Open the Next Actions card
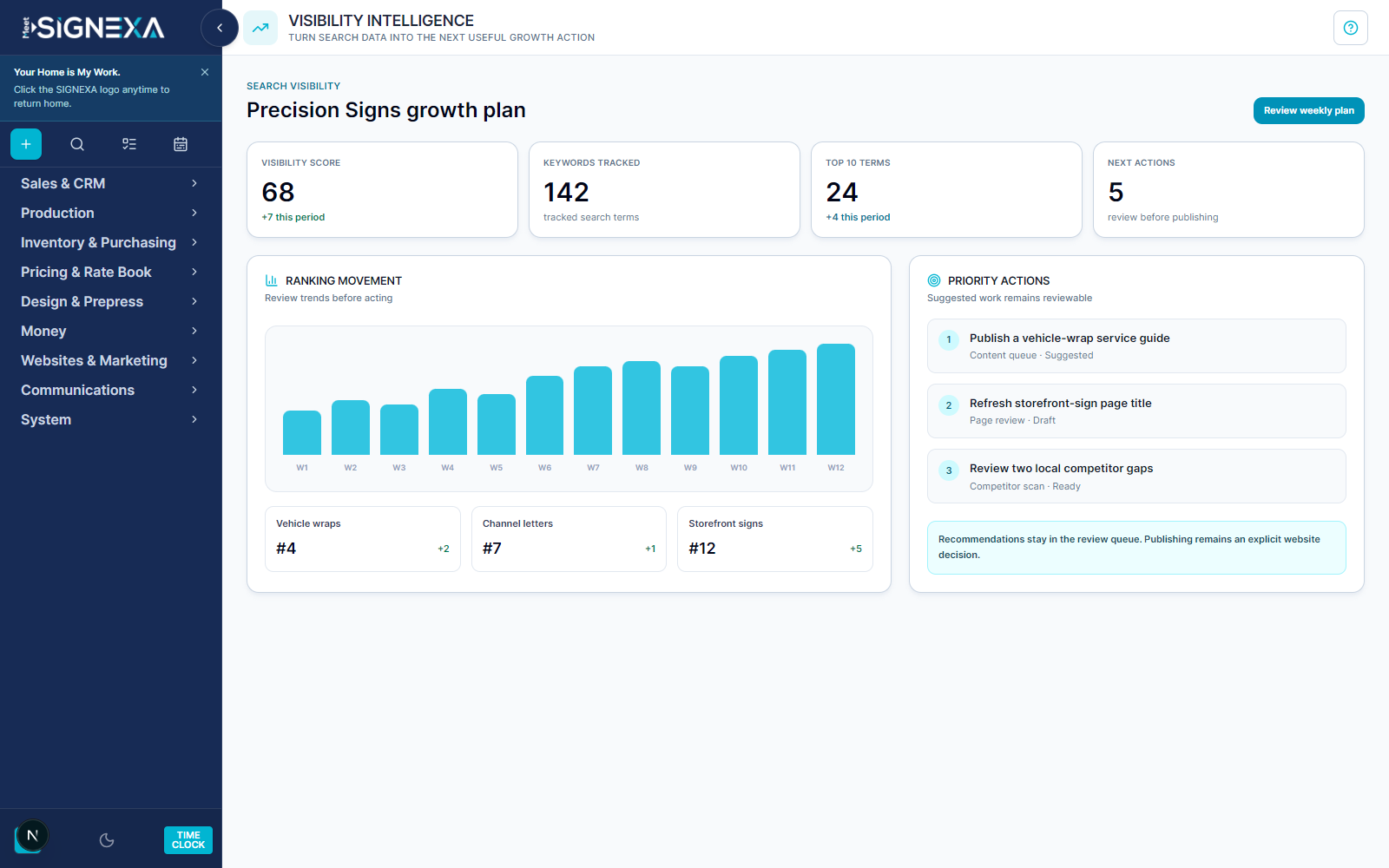This screenshot has width=1389, height=868. pos(1228,189)
